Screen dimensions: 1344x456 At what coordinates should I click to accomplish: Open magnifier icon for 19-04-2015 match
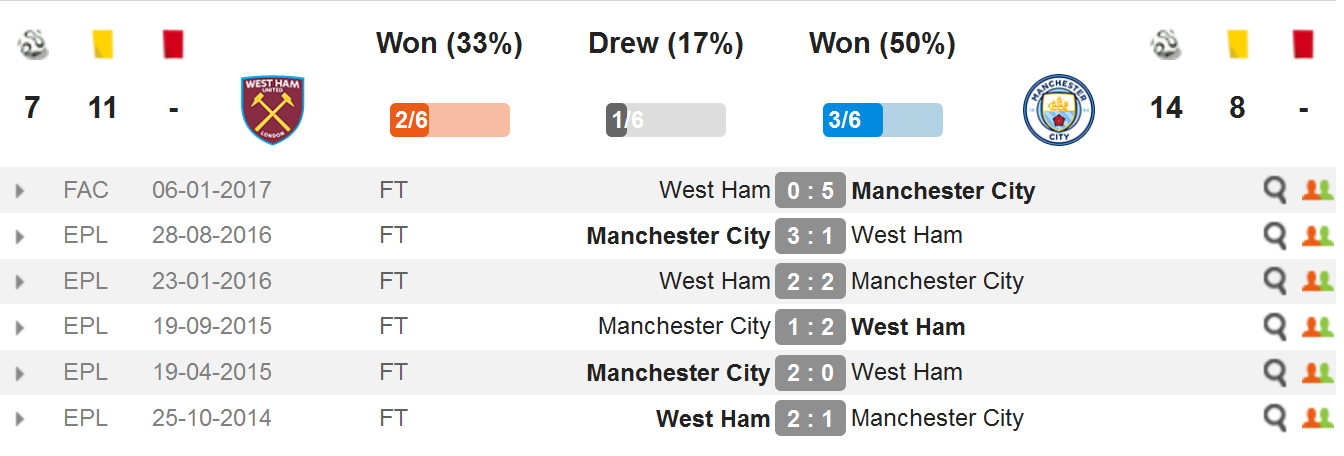[1275, 372]
